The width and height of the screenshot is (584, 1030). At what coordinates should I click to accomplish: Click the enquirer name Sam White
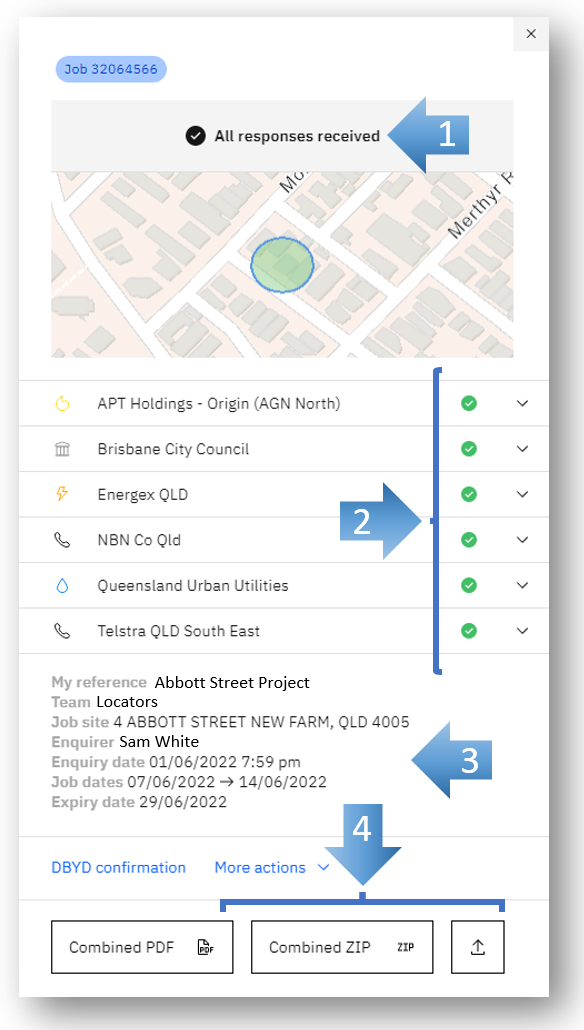point(159,742)
